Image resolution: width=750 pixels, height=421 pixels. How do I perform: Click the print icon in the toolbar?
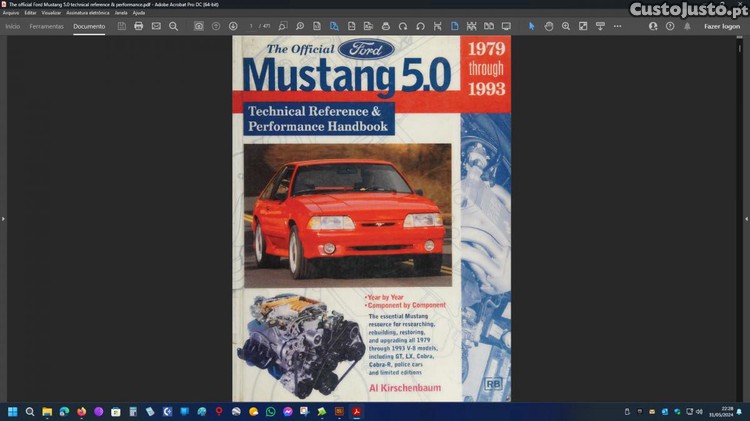pyautogui.click(x=139, y=26)
